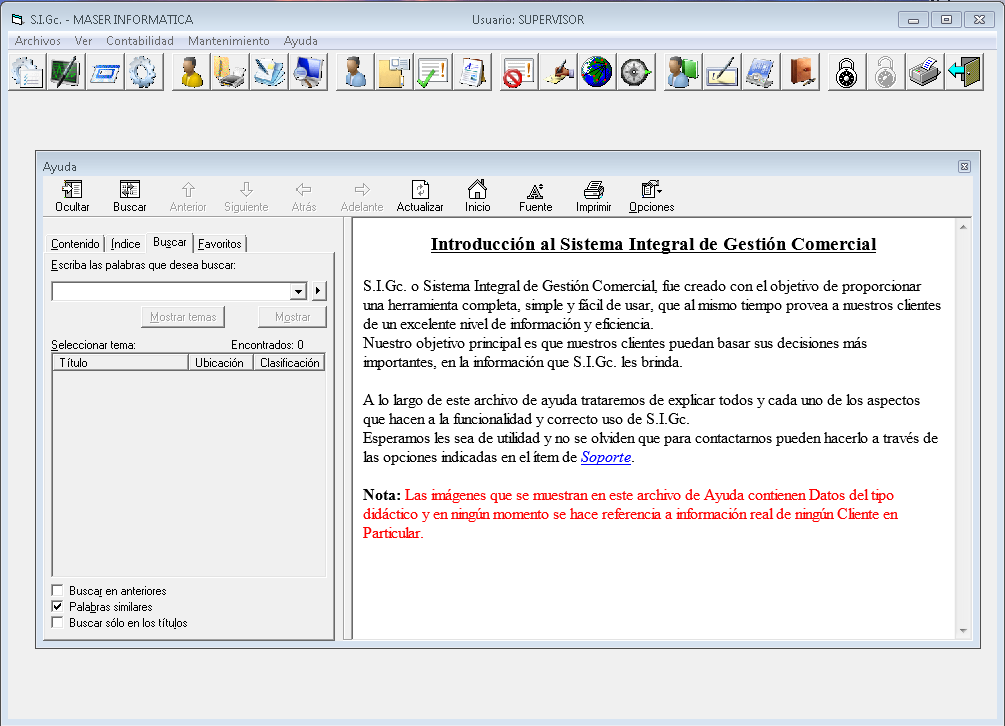Viewport: 1005px width, 726px height.
Task: Click the gear with checklist toolbar icon
Action: coord(26,72)
